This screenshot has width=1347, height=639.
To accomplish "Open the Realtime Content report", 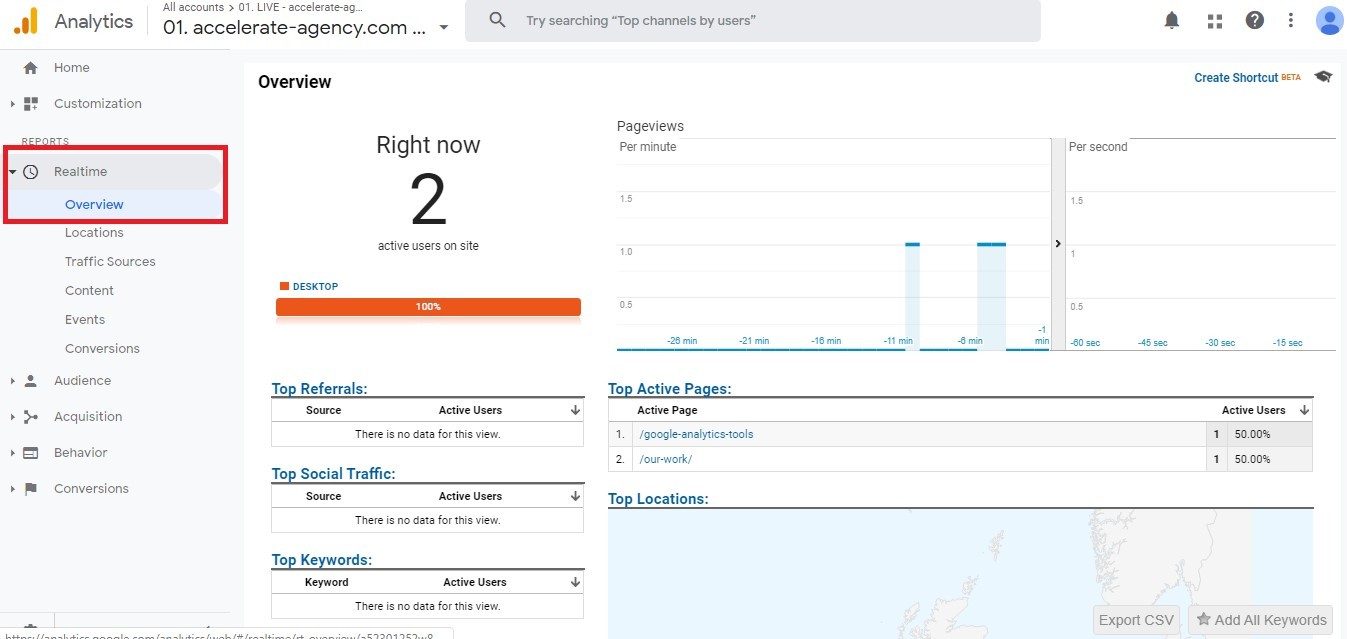I will [89, 291].
